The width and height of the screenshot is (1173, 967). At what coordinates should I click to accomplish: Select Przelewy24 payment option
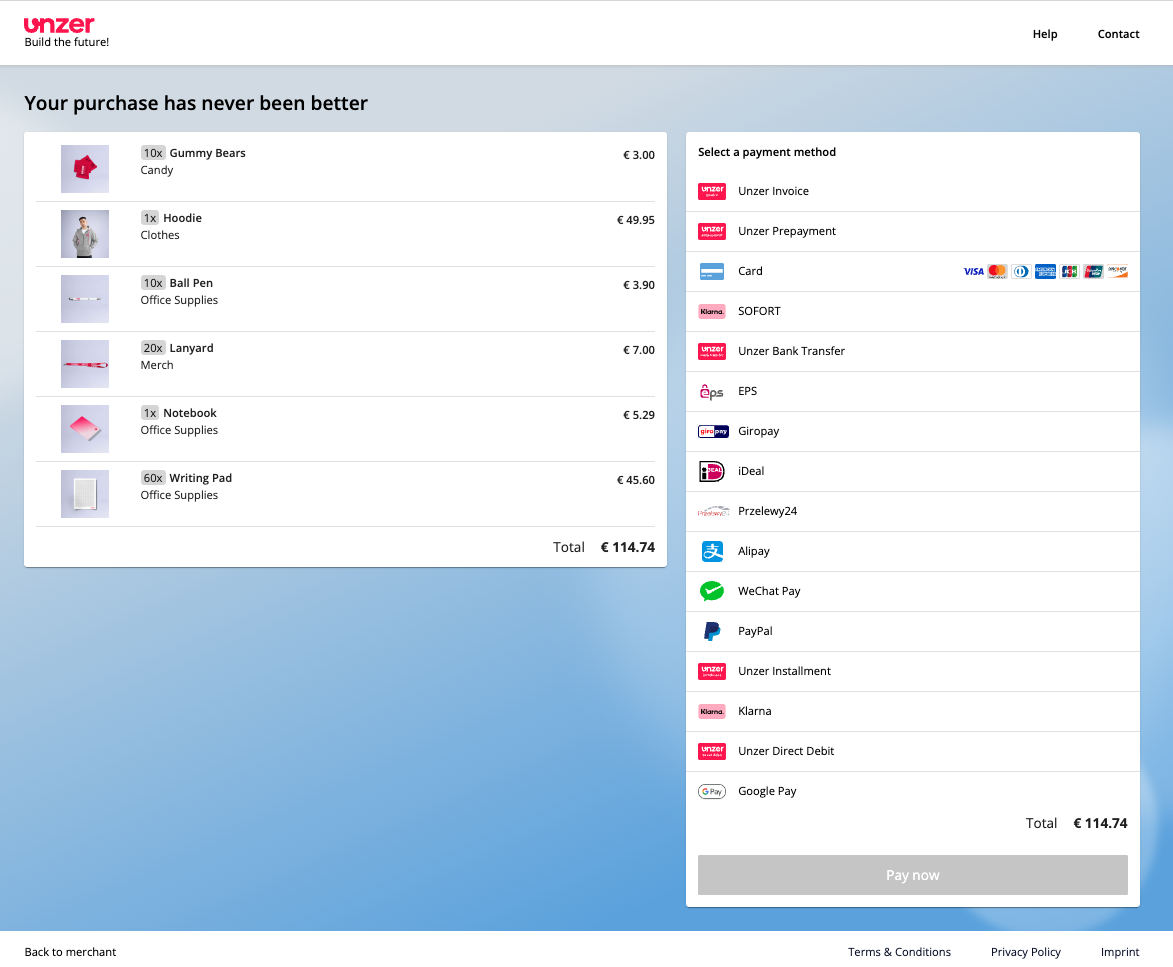click(x=913, y=512)
